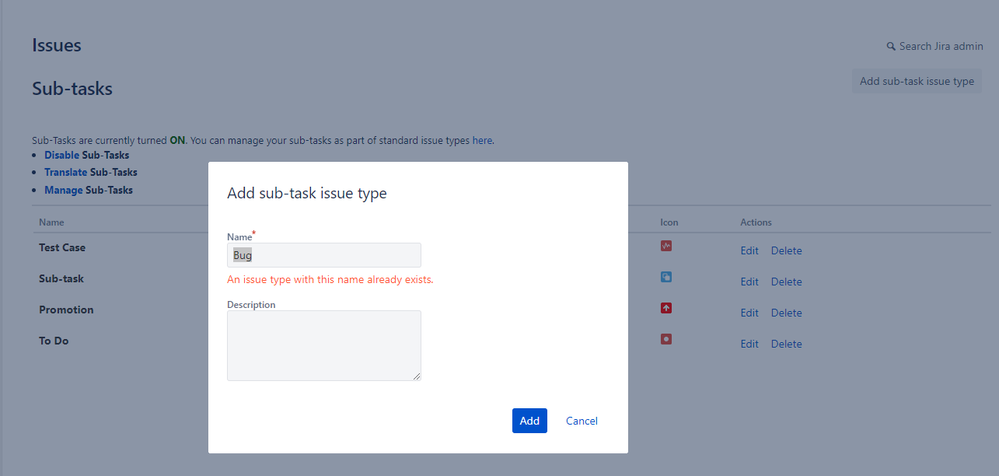Click the 'Sub-task' name cell
The width and height of the screenshot is (999, 476).
pos(61,278)
